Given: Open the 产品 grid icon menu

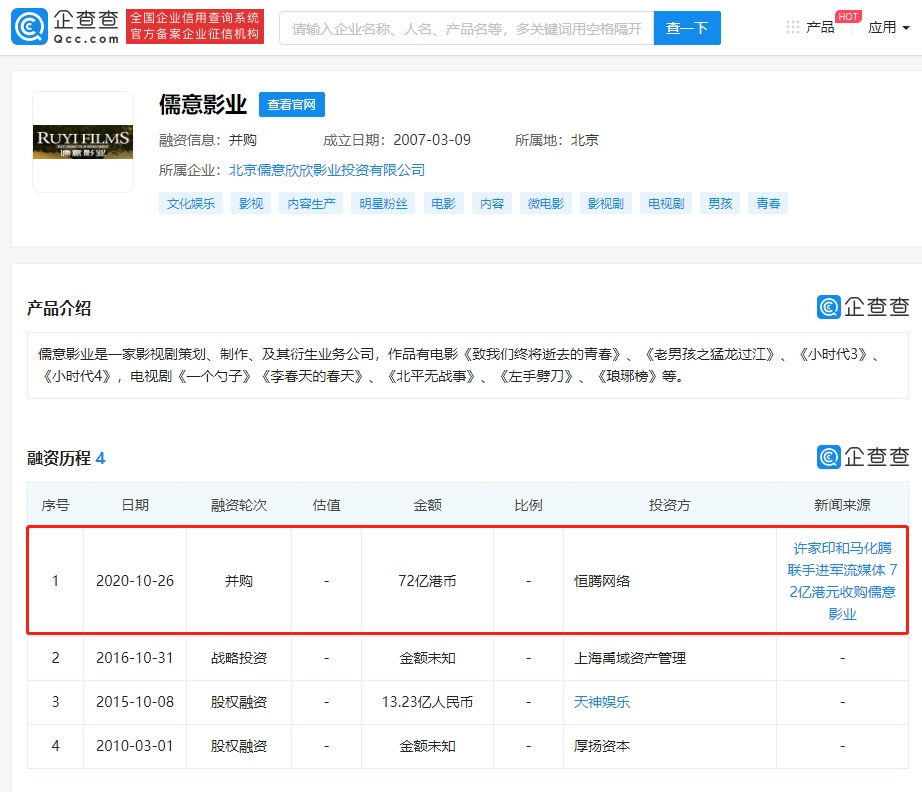Looking at the screenshot, I should [793, 27].
